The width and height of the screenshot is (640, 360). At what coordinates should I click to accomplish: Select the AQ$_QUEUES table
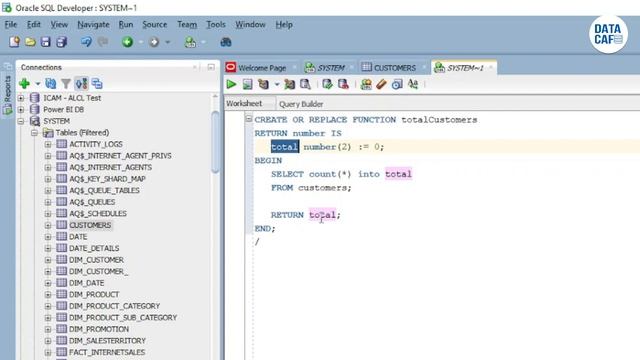pyautogui.click(x=92, y=202)
